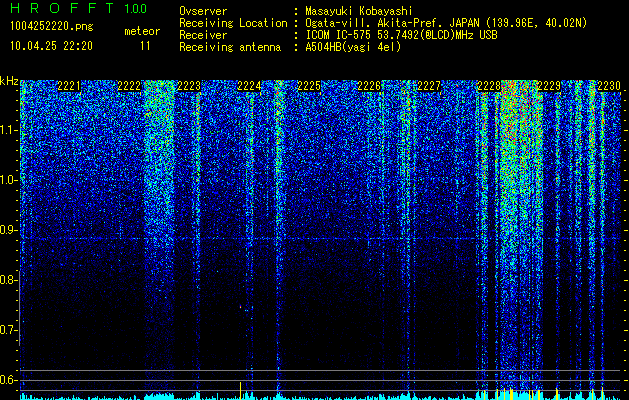Viewport: 629px width, 400px height.
Task: Click the HROFFT 1.0.0 title text
Action: click(78, 8)
